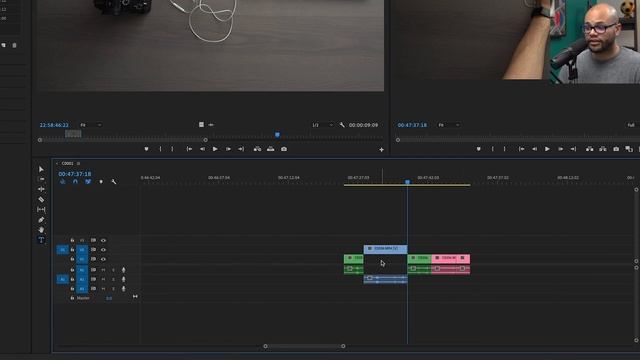Go to In point in Source monitor
The image size is (640, 360).
(189, 149)
